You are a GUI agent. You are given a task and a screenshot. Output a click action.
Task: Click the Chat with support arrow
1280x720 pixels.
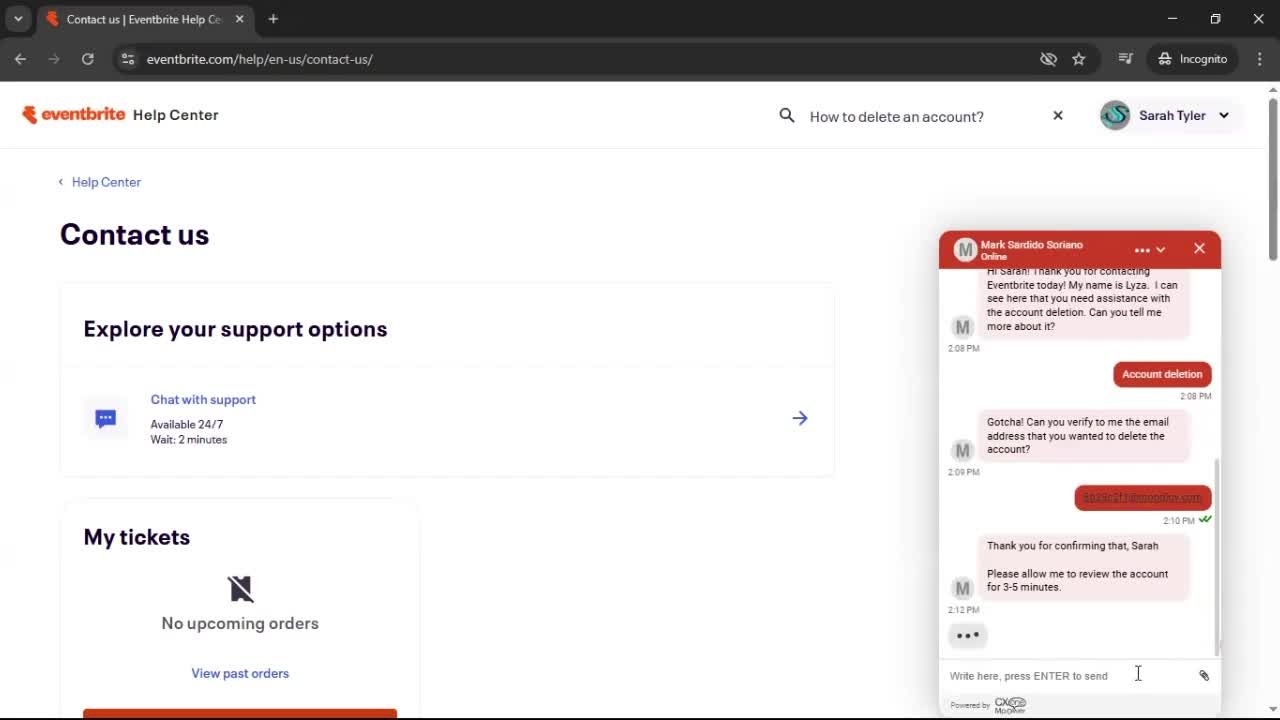pos(800,418)
